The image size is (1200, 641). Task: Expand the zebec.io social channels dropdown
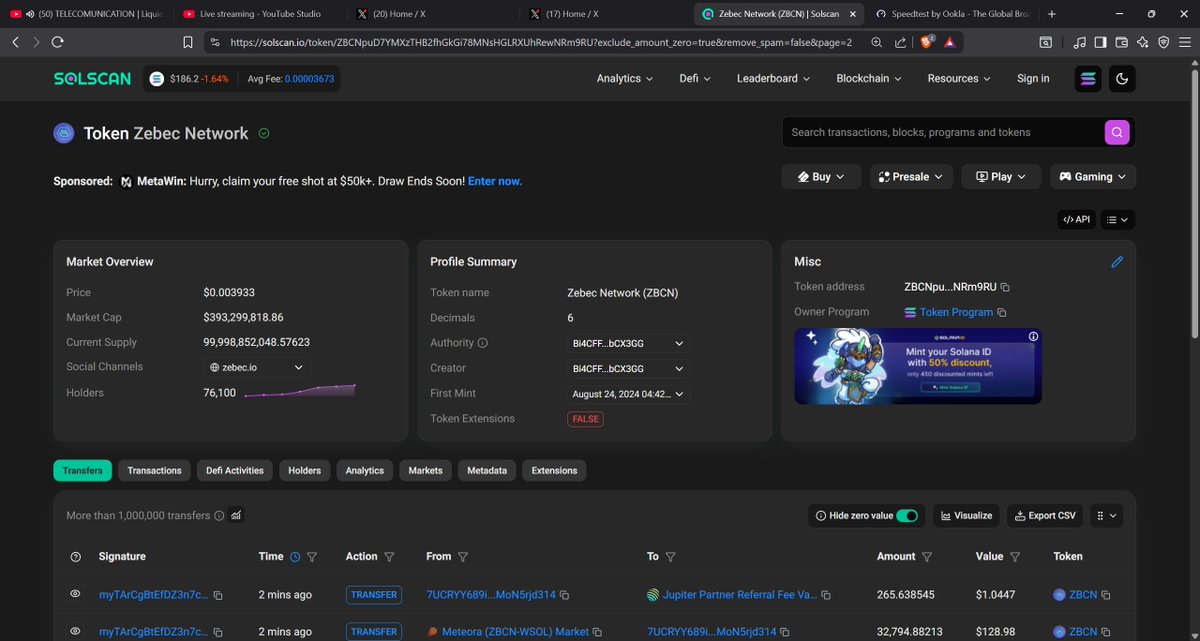pos(258,368)
